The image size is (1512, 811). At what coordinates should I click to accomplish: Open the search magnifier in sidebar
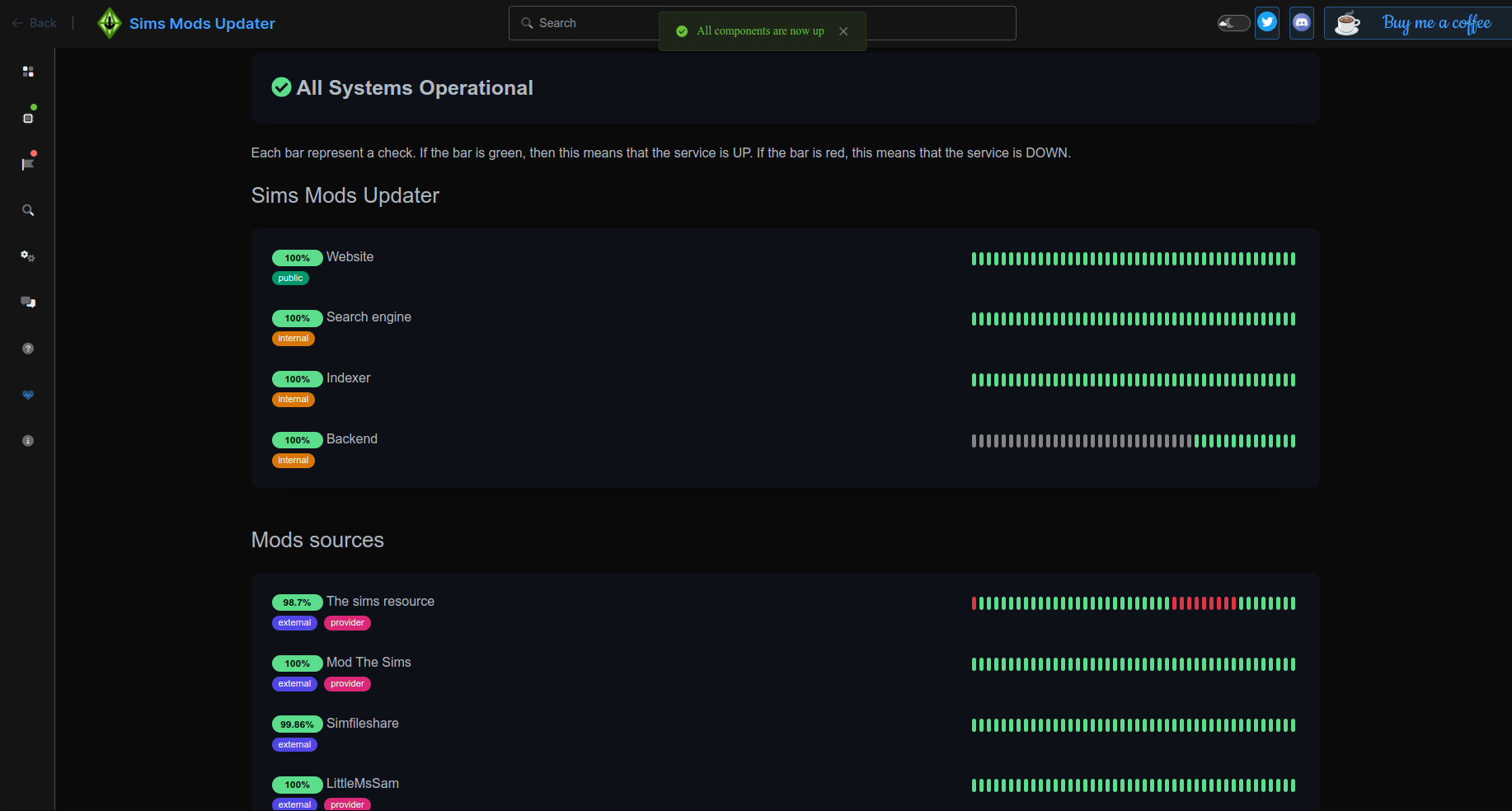[28, 210]
